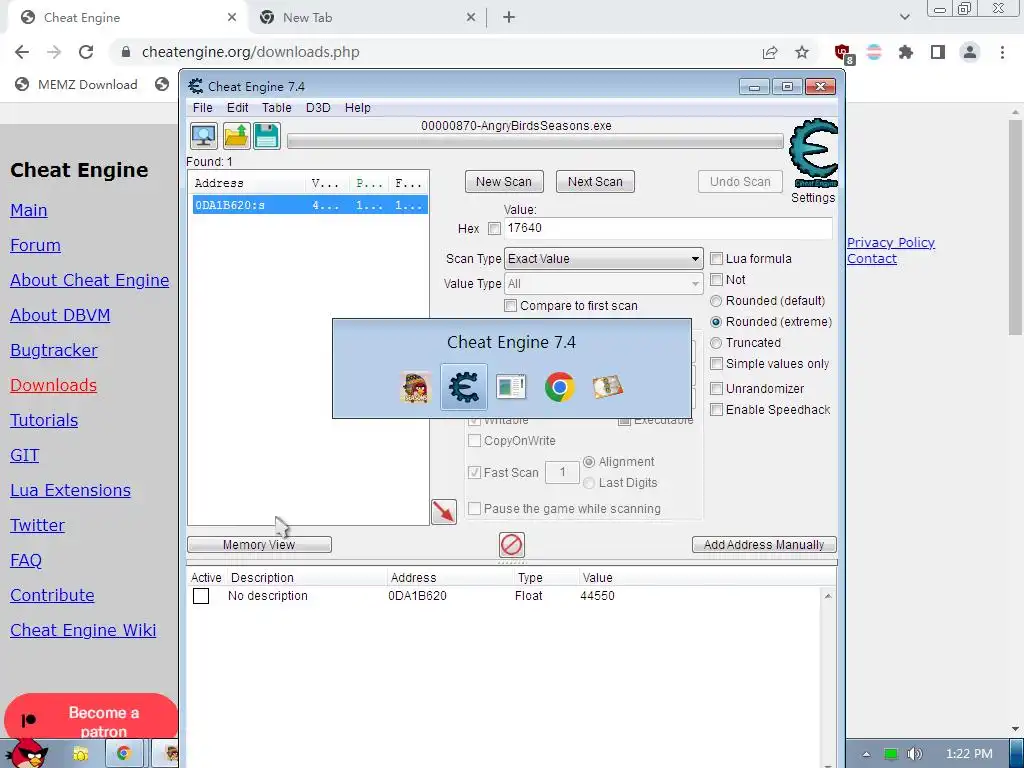Open the uBlock extension icon in Chrome
1024x768 pixels.
(x=843, y=53)
